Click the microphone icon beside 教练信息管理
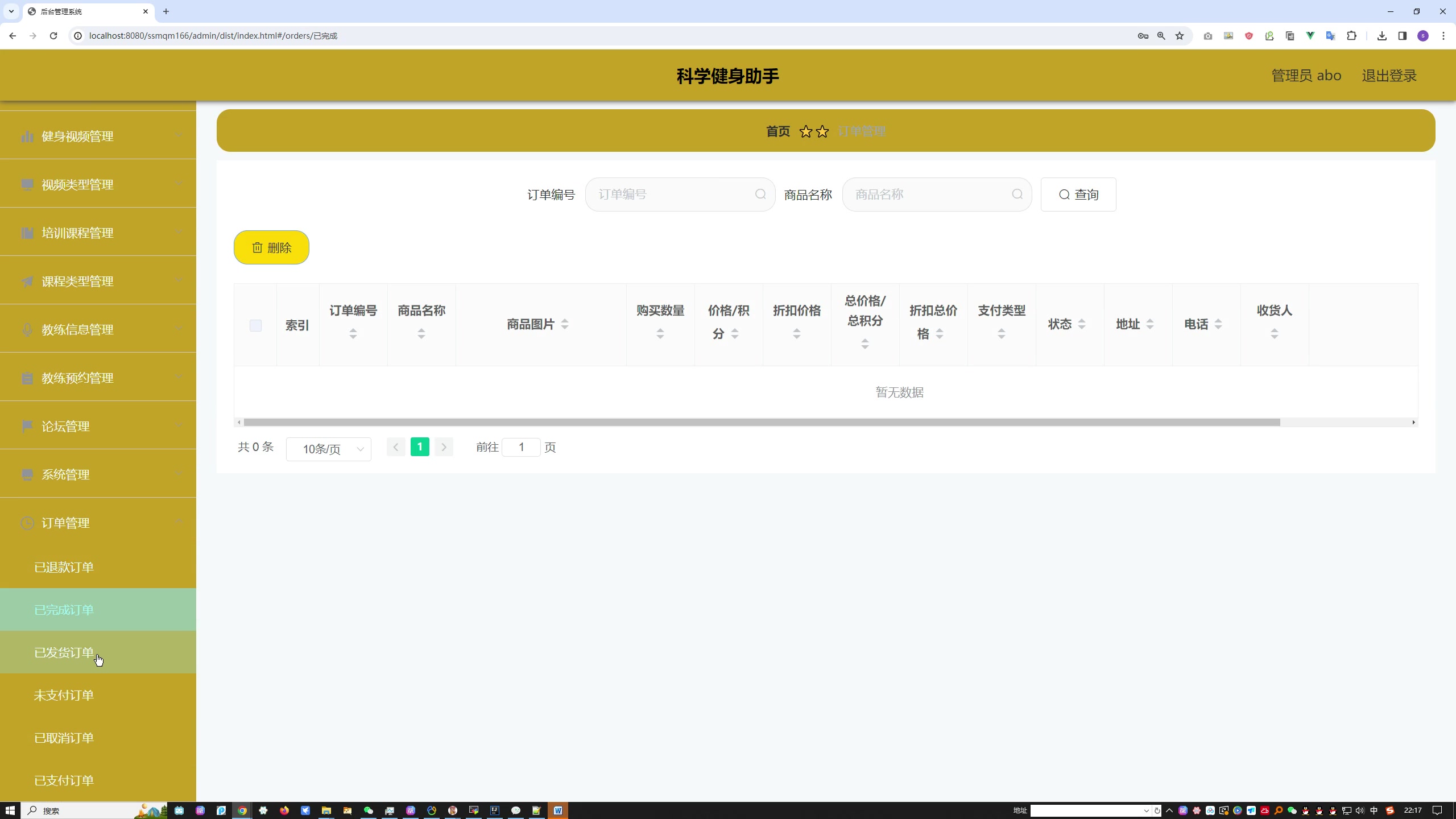This screenshot has height=819, width=1456. pyautogui.click(x=27, y=330)
